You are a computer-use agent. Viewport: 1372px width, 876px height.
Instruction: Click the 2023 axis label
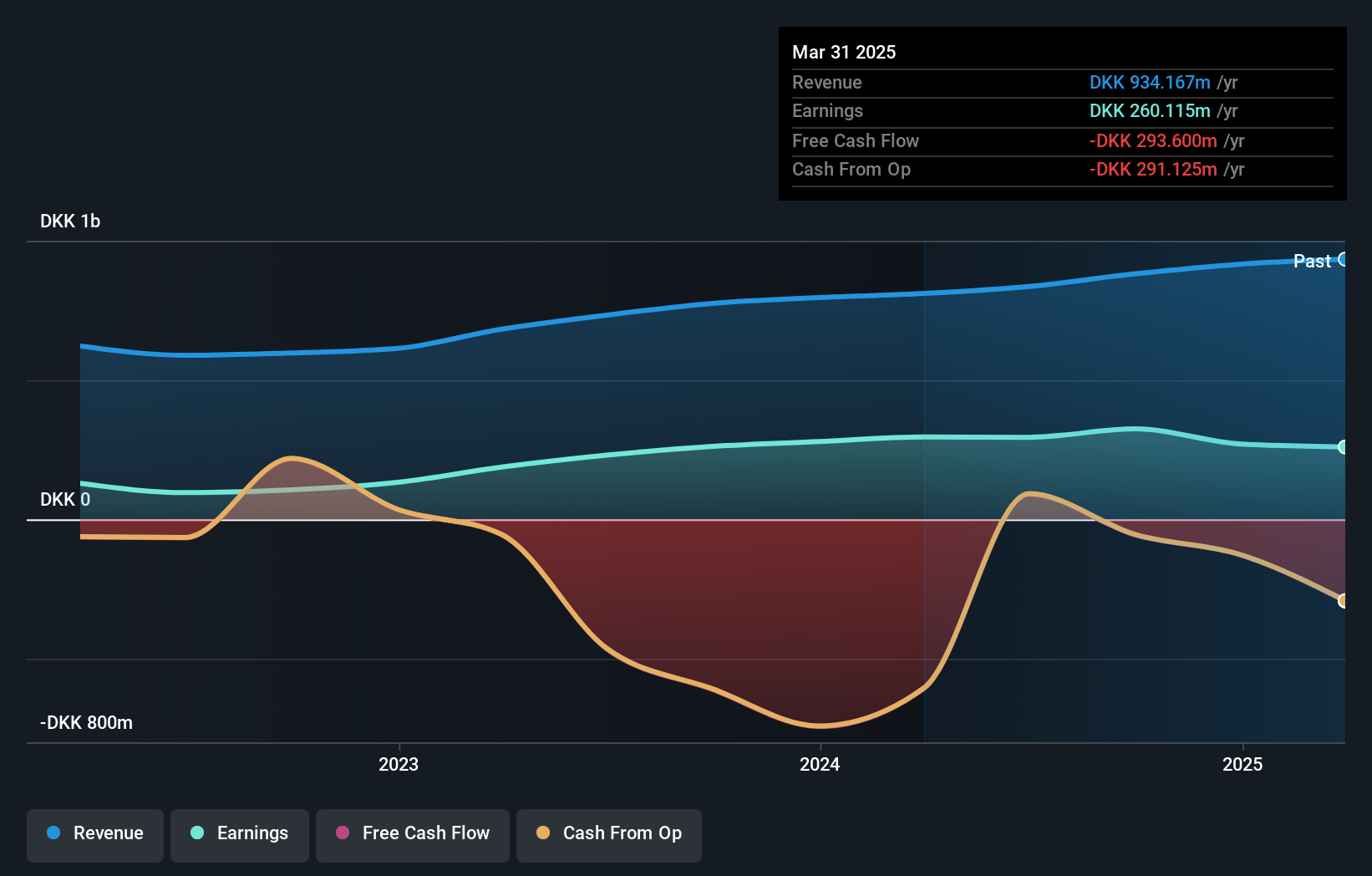399,764
